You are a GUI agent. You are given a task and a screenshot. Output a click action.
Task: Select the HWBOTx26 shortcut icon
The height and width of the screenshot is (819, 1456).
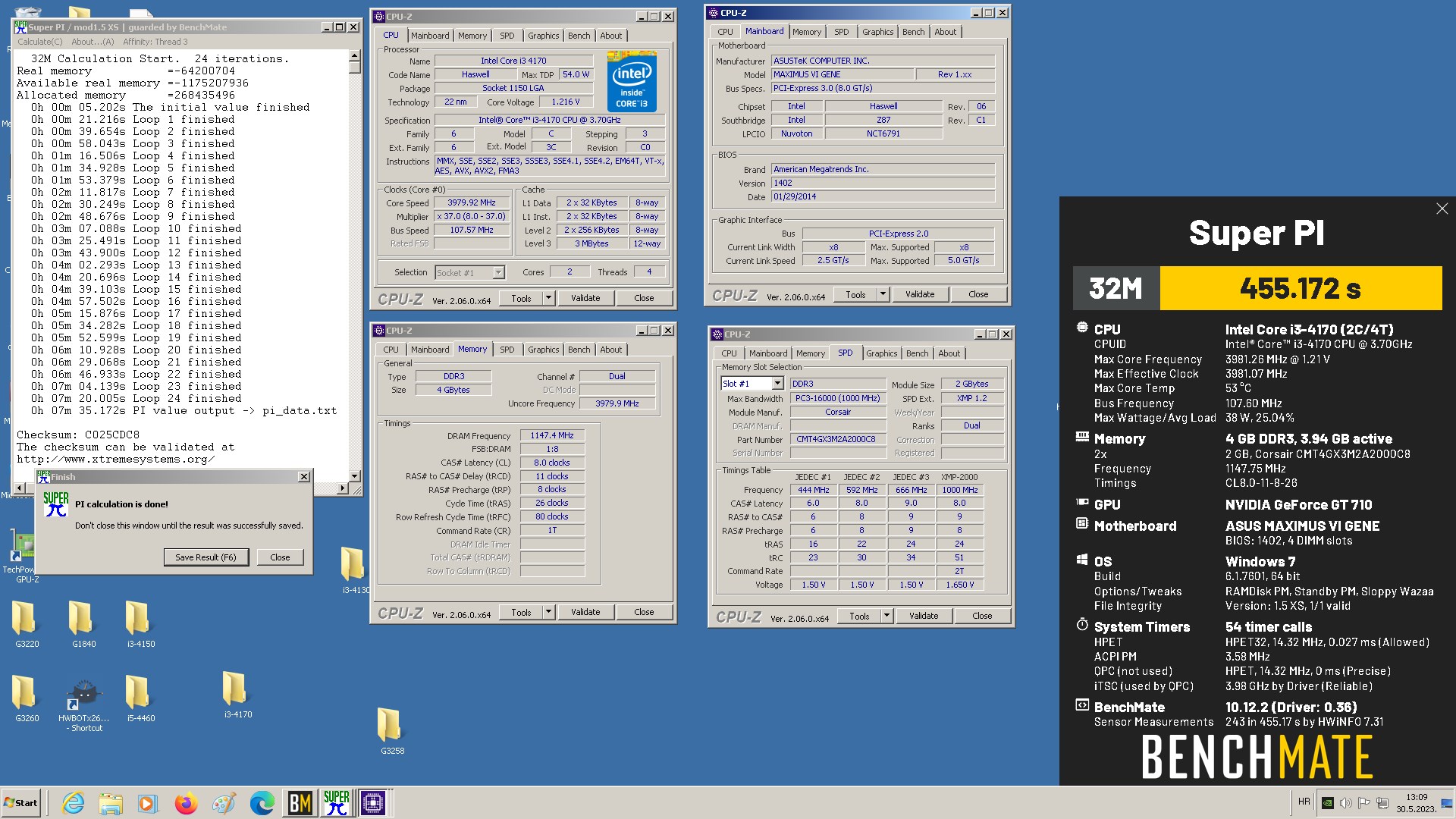click(83, 704)
